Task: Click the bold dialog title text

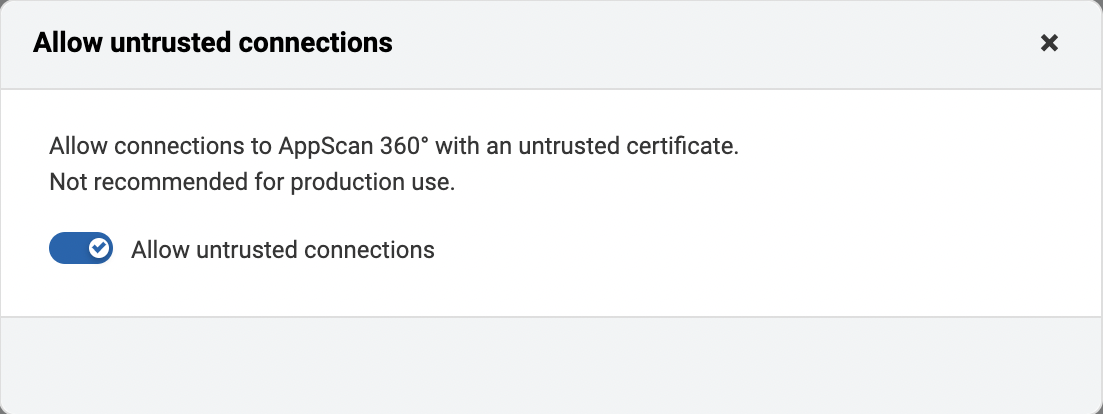Action: 212,43
